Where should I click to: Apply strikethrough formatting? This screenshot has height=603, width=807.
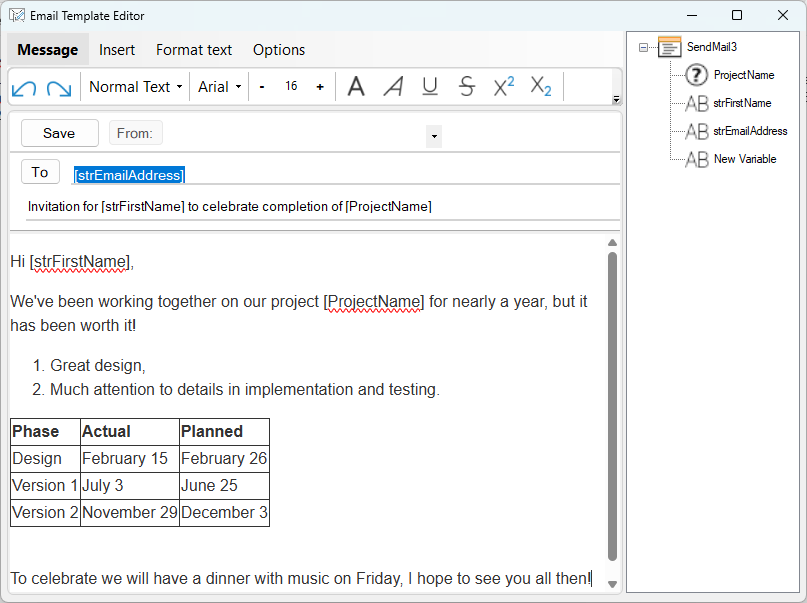(x=466, y=87)
